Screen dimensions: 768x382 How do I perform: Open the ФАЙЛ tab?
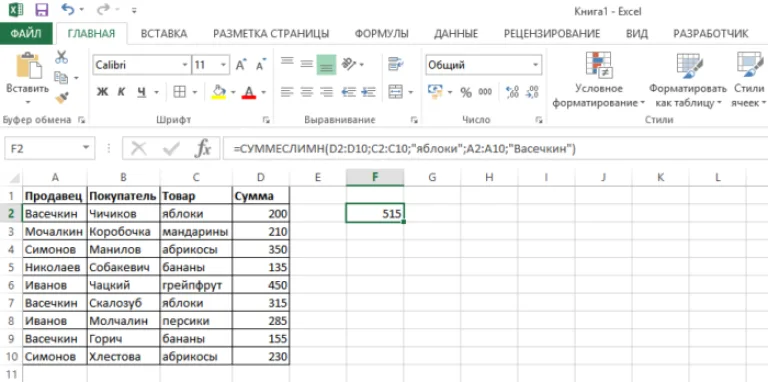[26, 33]
